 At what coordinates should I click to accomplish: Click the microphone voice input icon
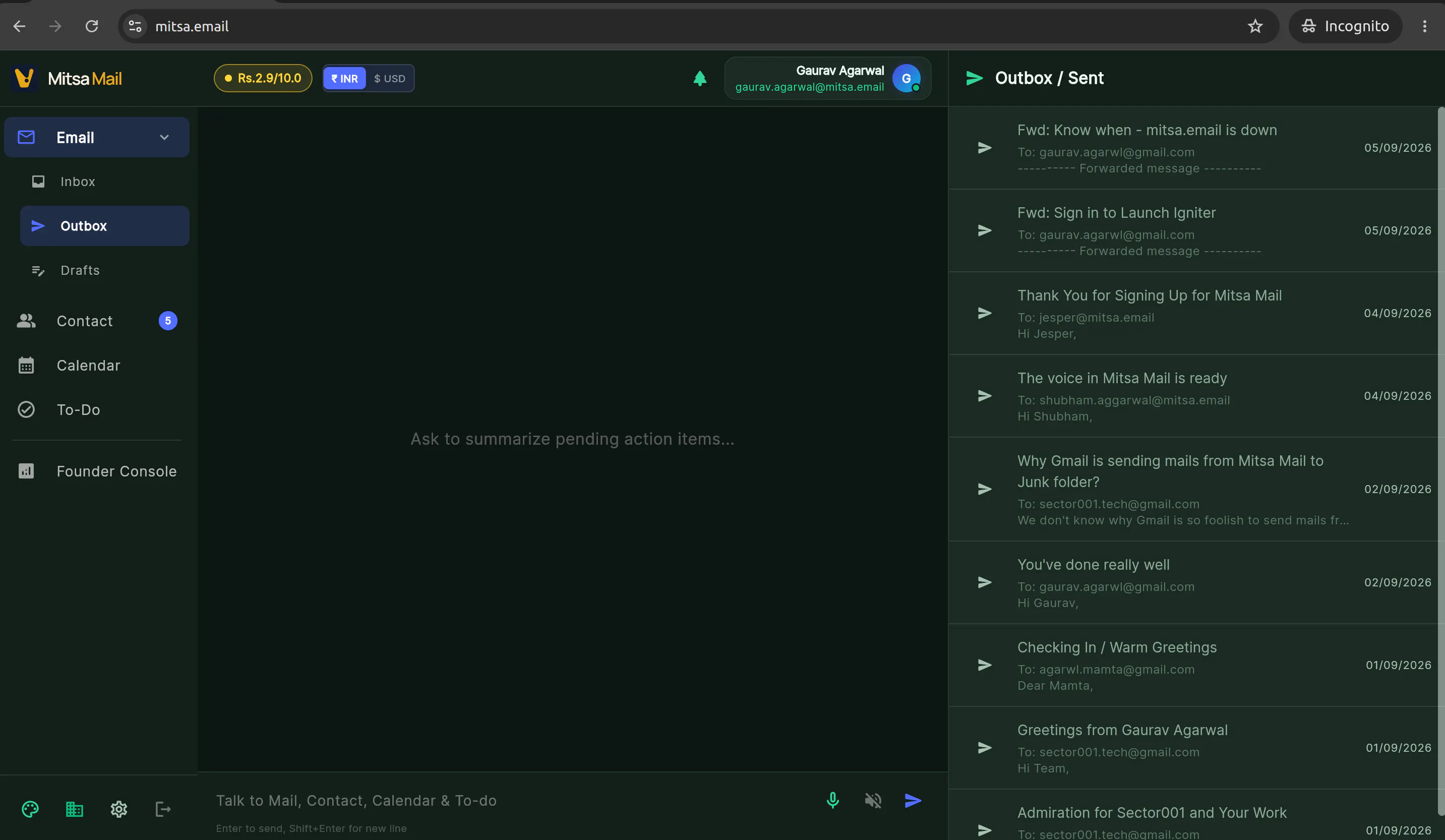(x=832, y=801)
